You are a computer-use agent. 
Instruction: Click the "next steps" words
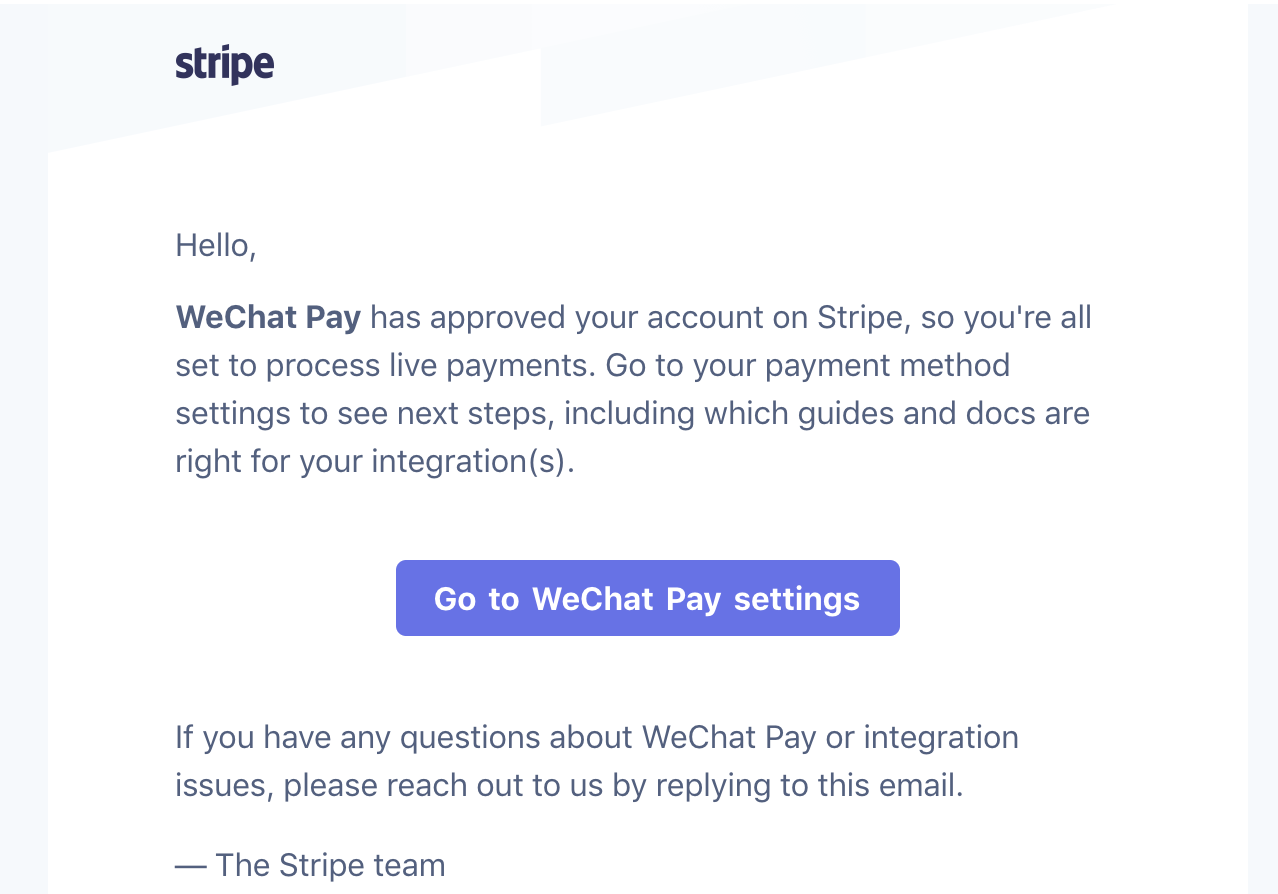click(473, 413)
